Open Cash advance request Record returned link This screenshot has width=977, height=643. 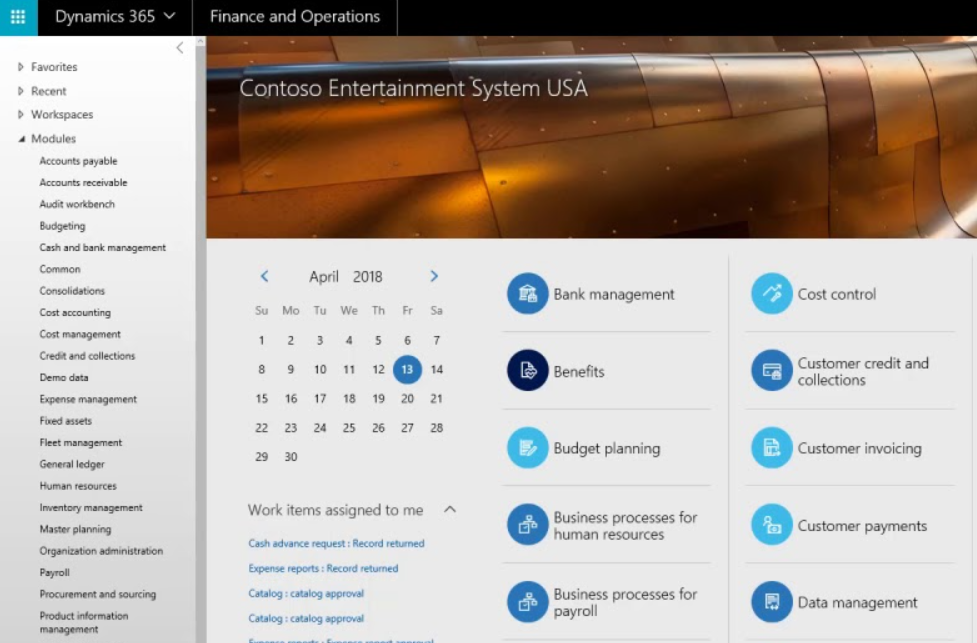(336, 543)
